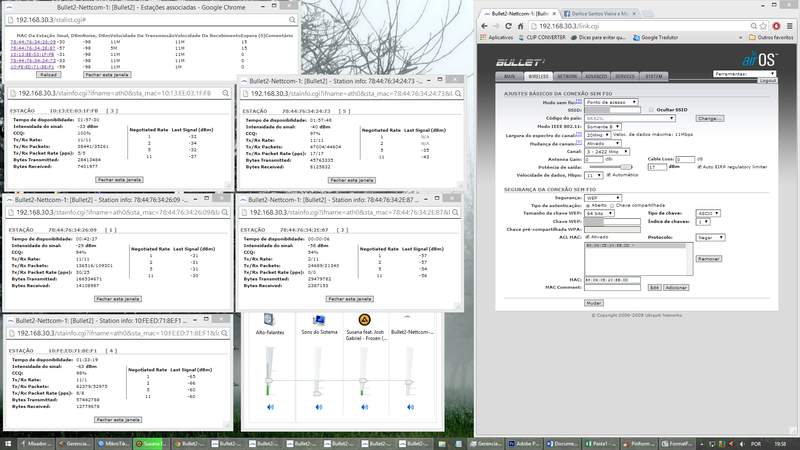Click the Adicionar MAC button
Viewport: 800px width, 450px height.
(676, 288)
